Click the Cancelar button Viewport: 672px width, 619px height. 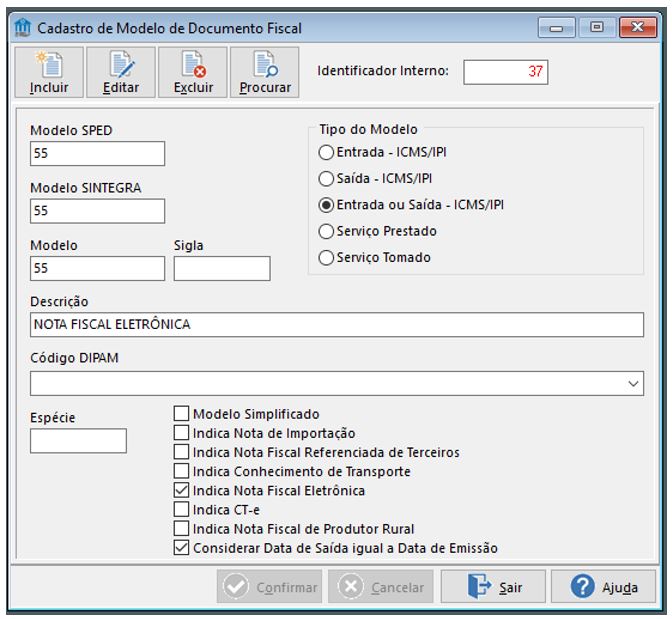pyautogui.click(x=381, y=586)
